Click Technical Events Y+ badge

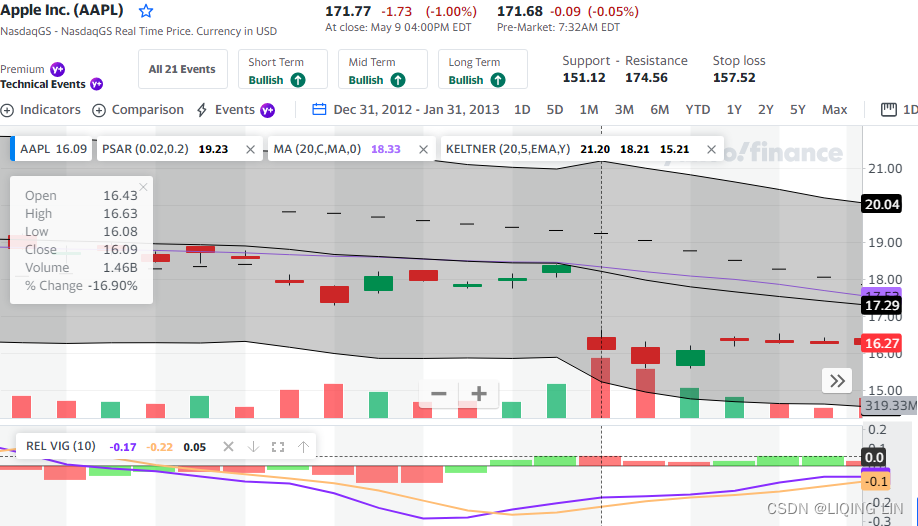pos(97,84)
